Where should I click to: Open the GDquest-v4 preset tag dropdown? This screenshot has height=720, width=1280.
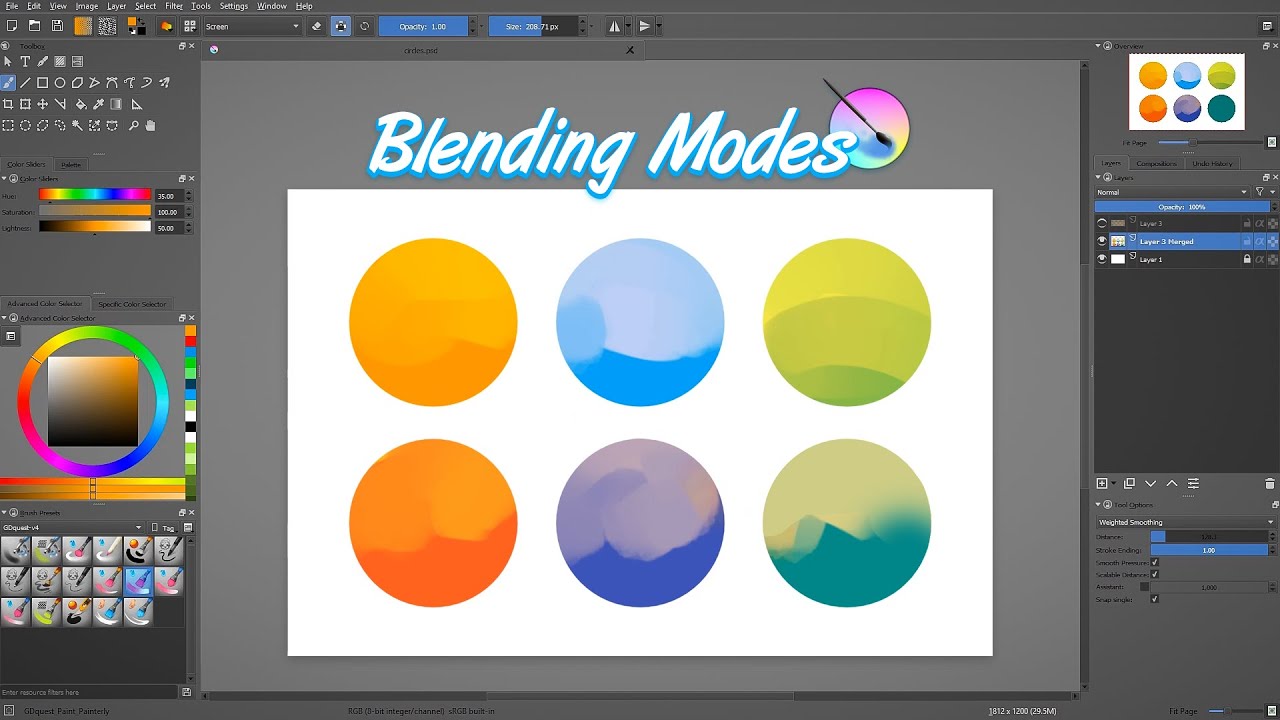[73, 527]
